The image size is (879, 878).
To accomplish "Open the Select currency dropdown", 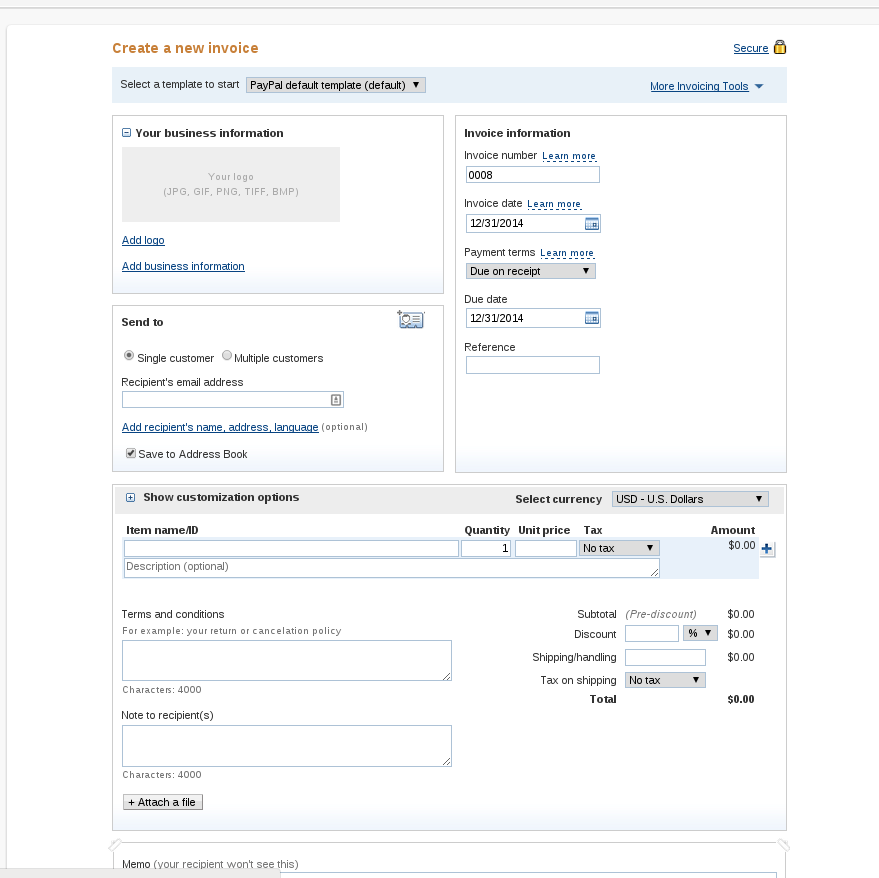I will coord(690,499).
